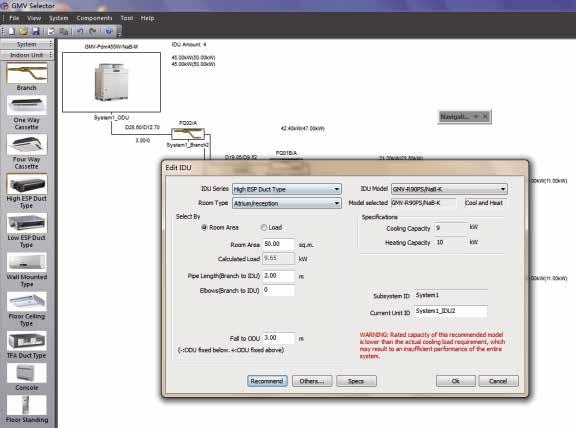The width and height of the screenshot is (576, 428).
Task: Select the One Way Cassette unit icon
Action: pos(27,105)
